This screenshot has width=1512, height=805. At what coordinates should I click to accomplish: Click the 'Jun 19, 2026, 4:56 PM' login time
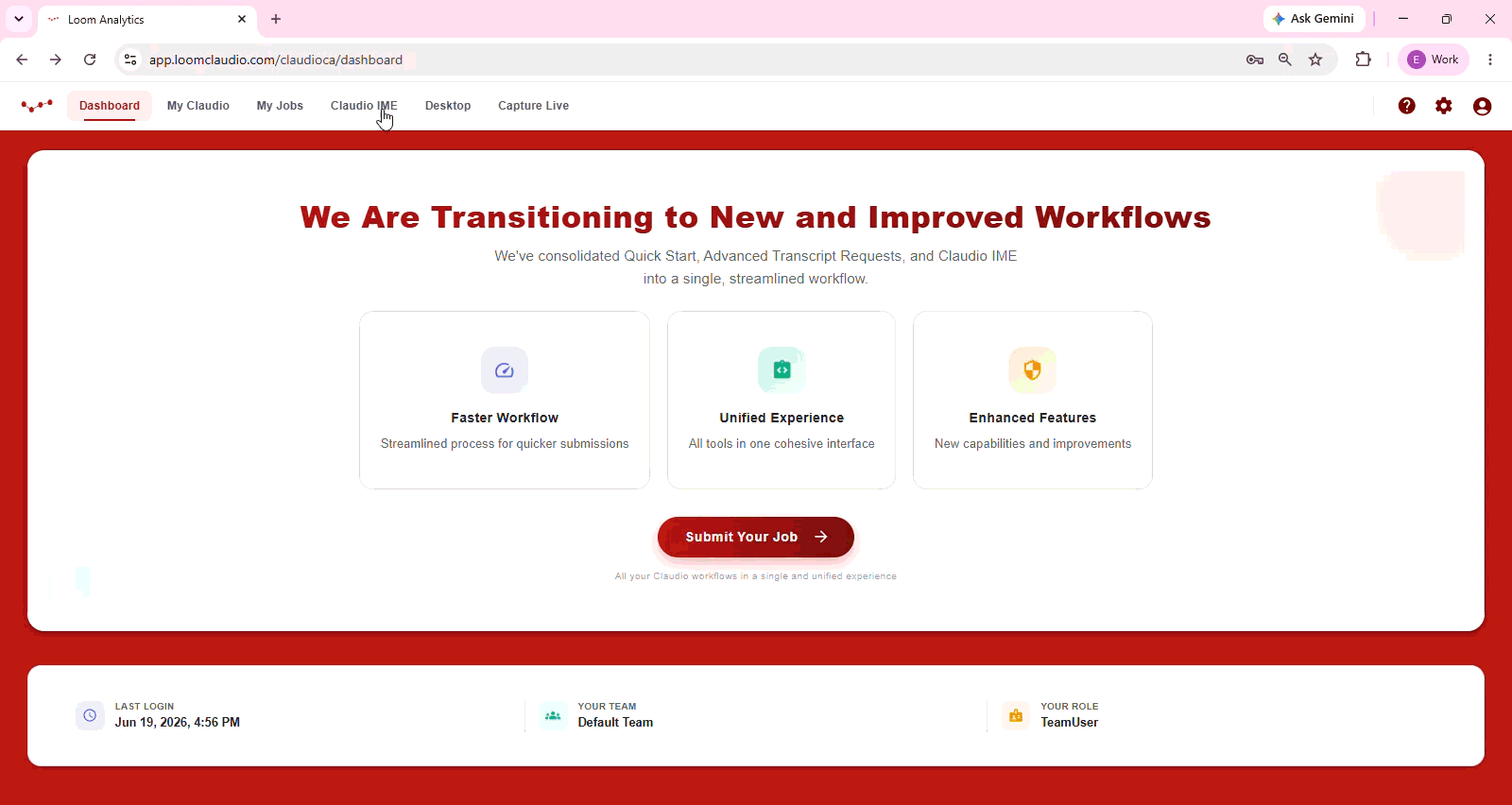click(x=178, y=723)
